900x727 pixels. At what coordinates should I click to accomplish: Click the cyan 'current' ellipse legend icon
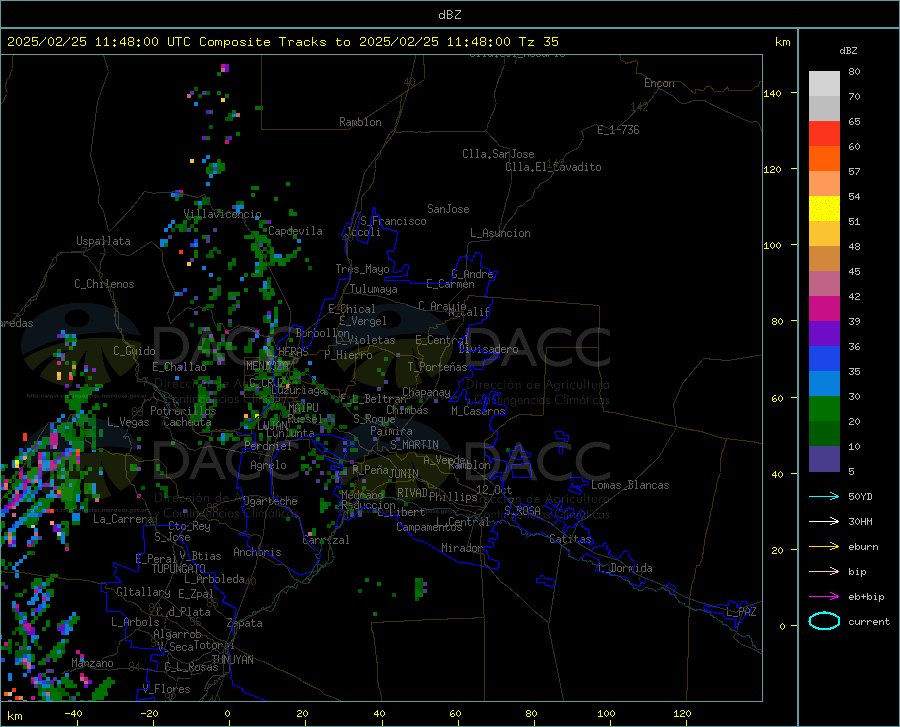[x=824, y=621]
